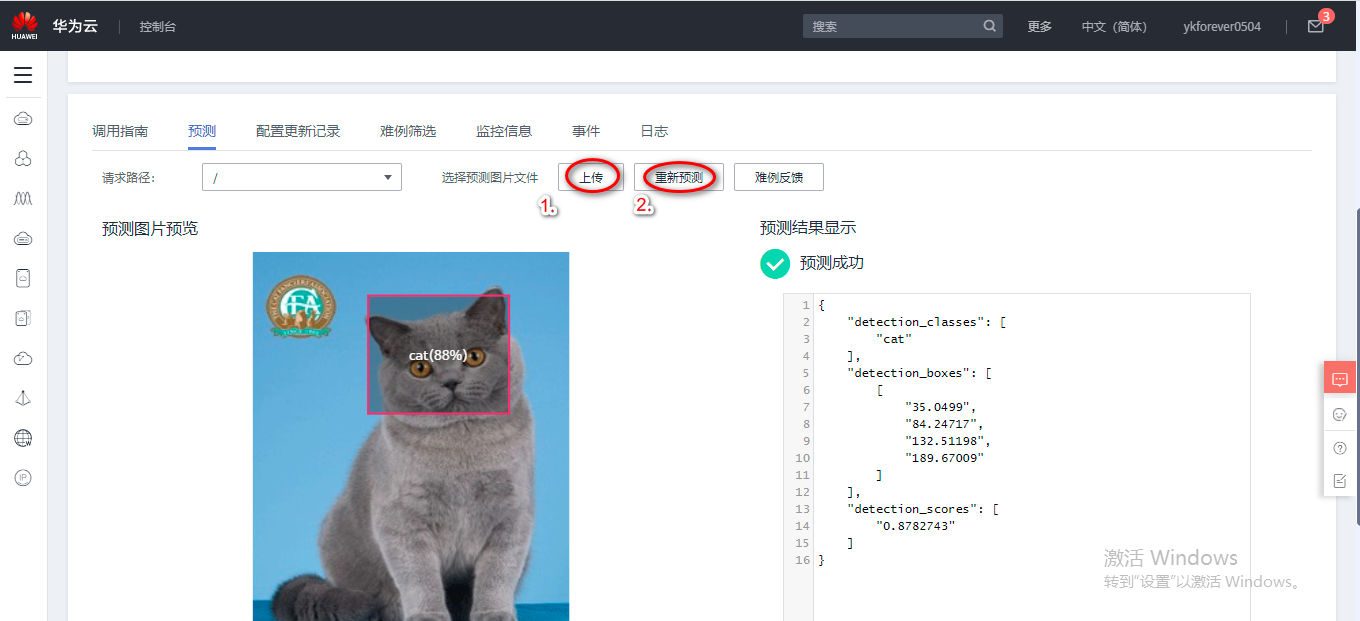Switch to the 日志 tab

(x=653, y=130)
